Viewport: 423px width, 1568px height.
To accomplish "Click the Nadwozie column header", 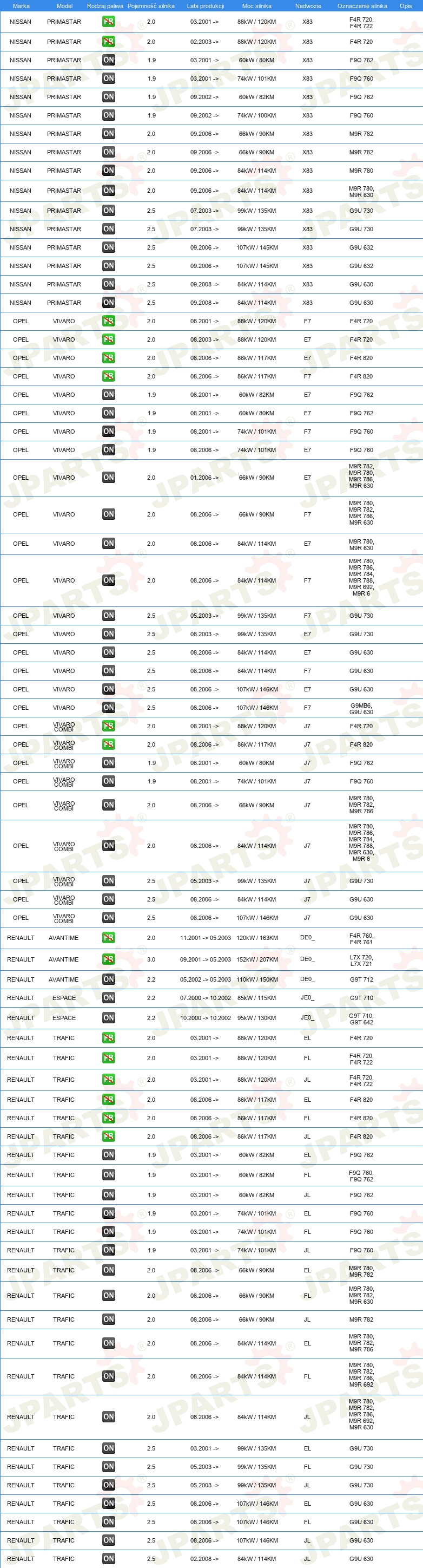I will pyautogui.click(x=308, y=6).
